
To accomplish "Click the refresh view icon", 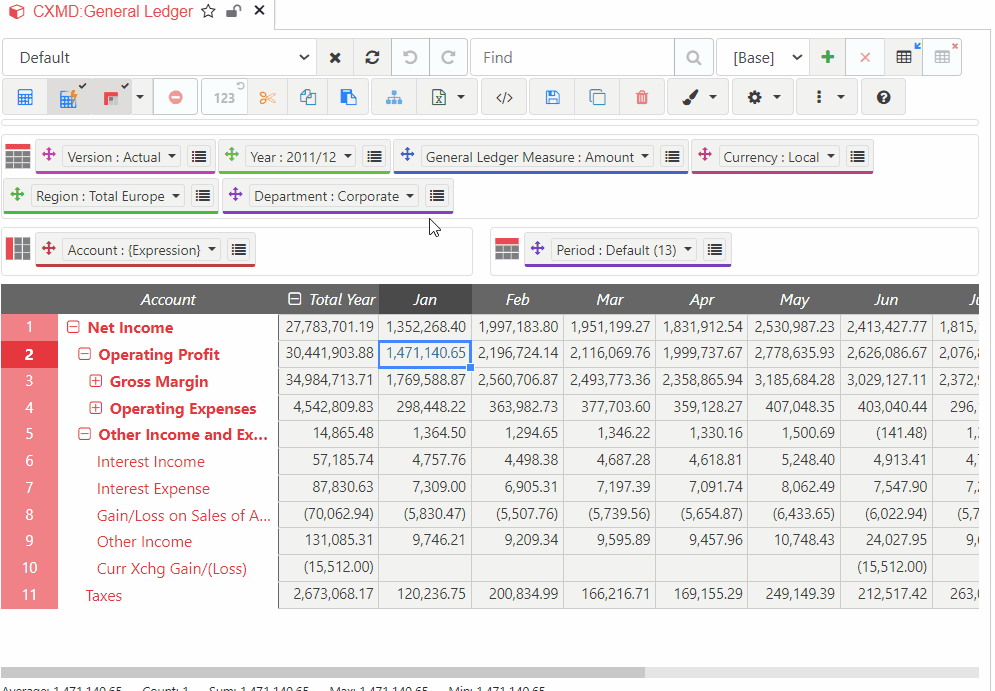I will pyautogui.click(x=372, y=58).
